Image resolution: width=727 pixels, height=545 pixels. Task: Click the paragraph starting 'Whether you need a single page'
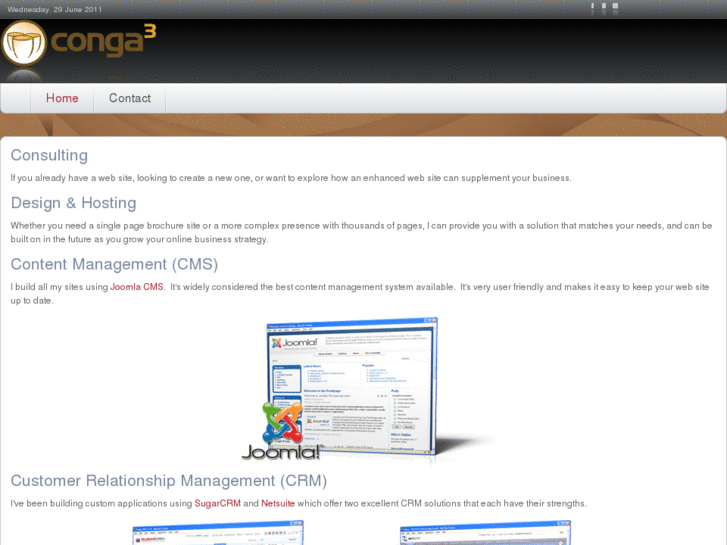361,232
